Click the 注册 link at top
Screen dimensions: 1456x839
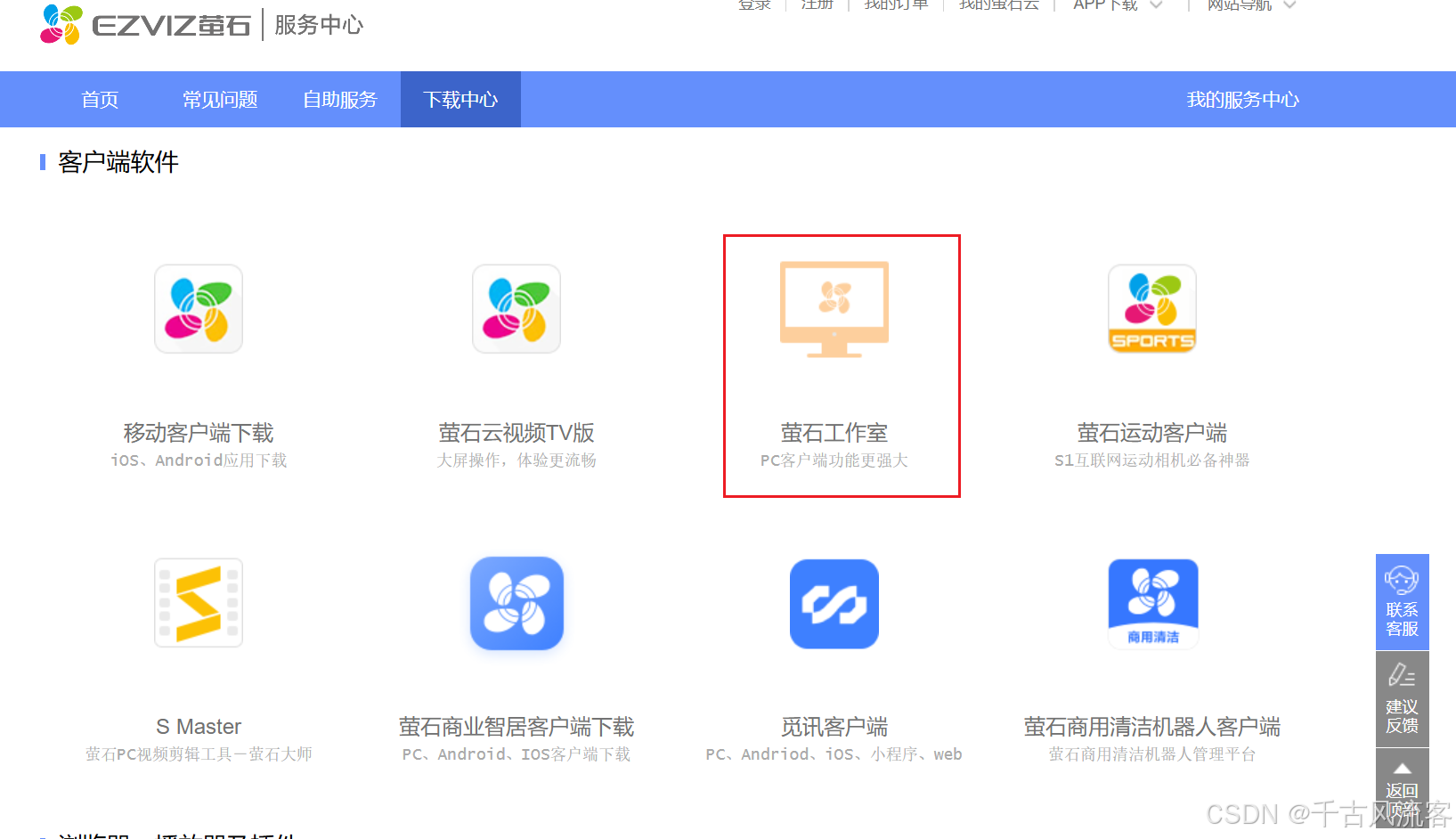pyautogui.click(x=817, y=4)
